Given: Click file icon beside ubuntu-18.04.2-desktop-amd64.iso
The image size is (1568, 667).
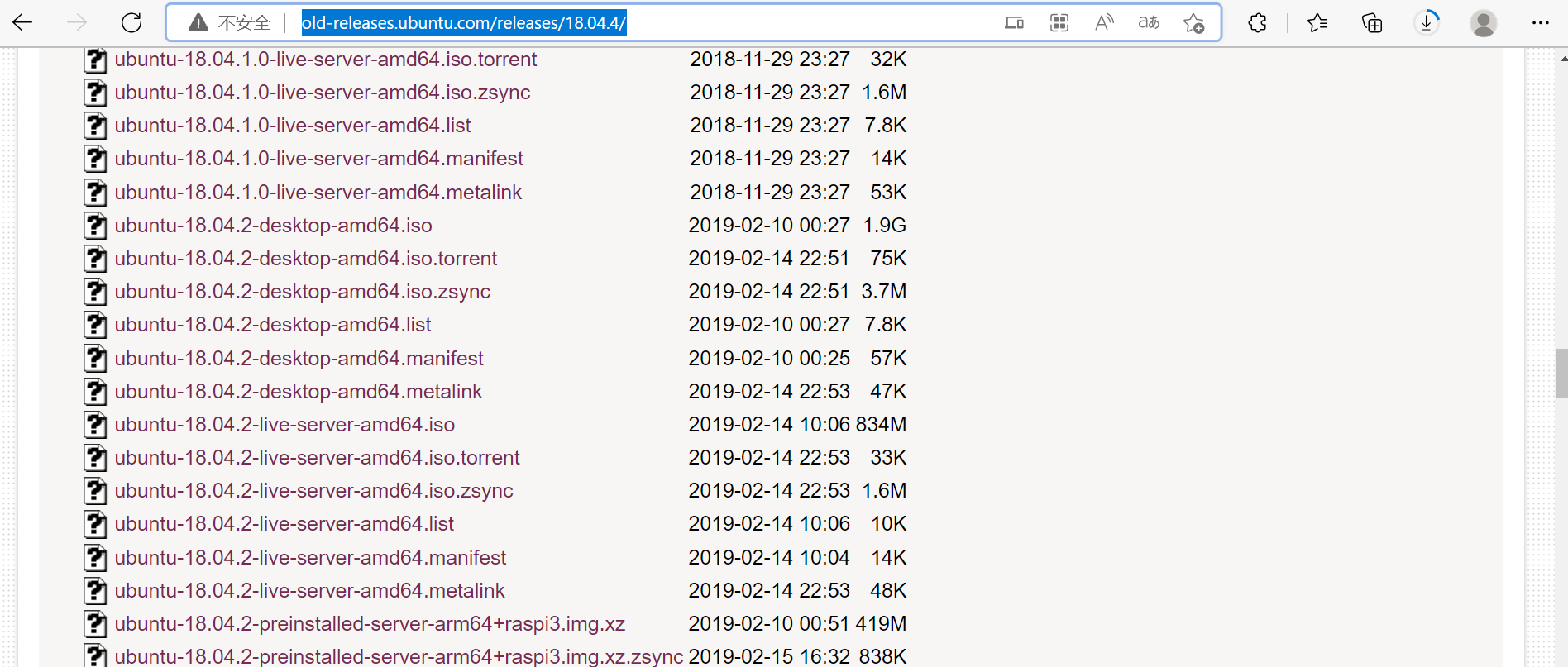Looking at the screenshot, I should point(95,226).
